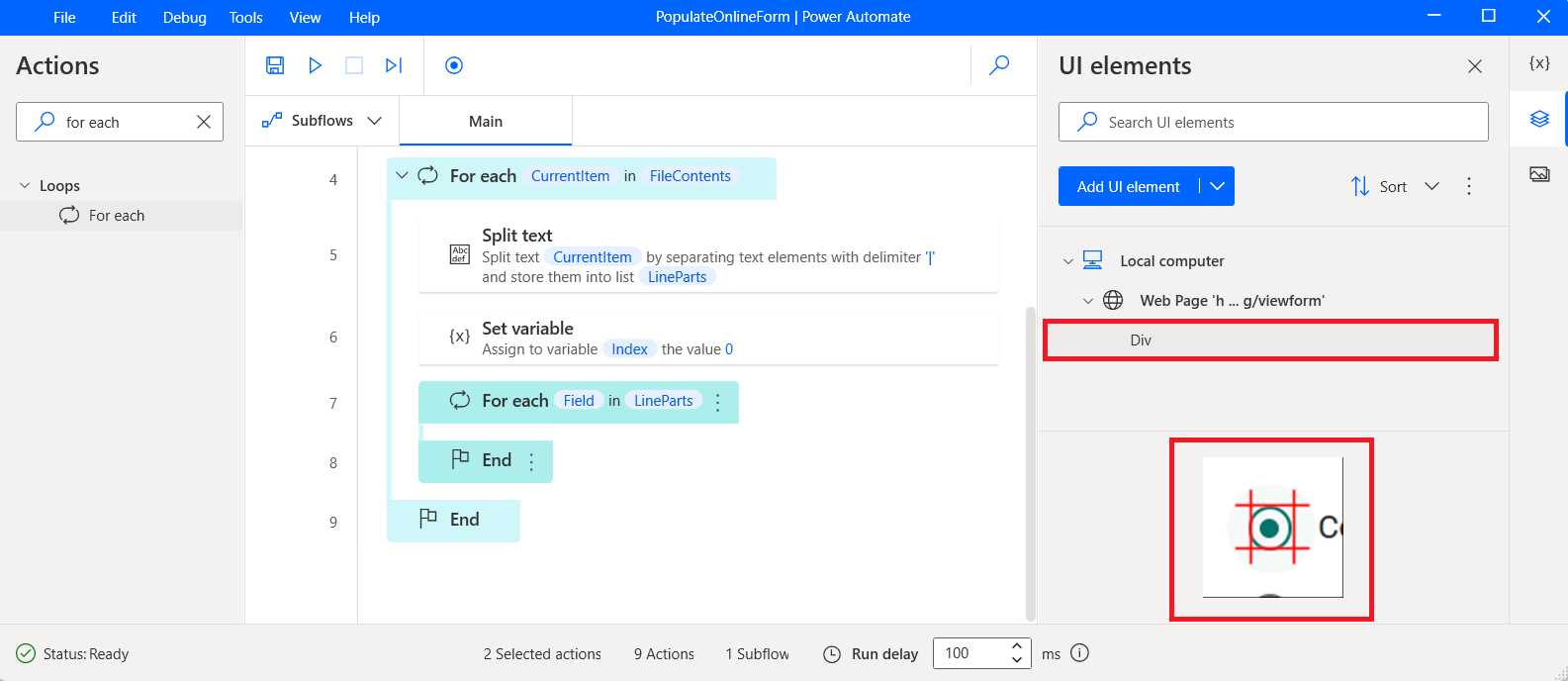Open the Help menu
The height and width of the screenshot is (681, 1568).
tap(364, 17)
